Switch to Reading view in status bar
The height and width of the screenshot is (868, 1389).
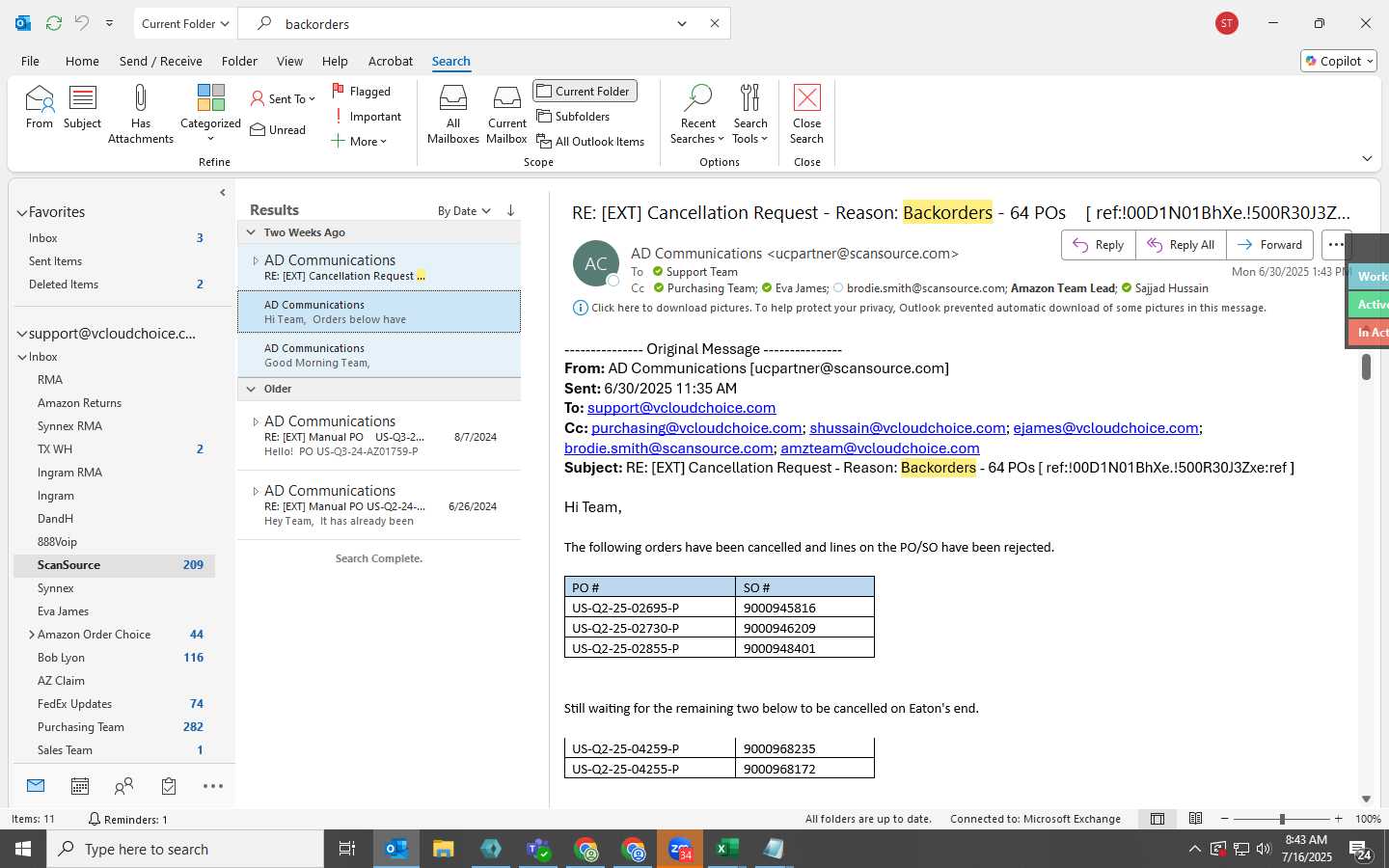(1195, 819)
